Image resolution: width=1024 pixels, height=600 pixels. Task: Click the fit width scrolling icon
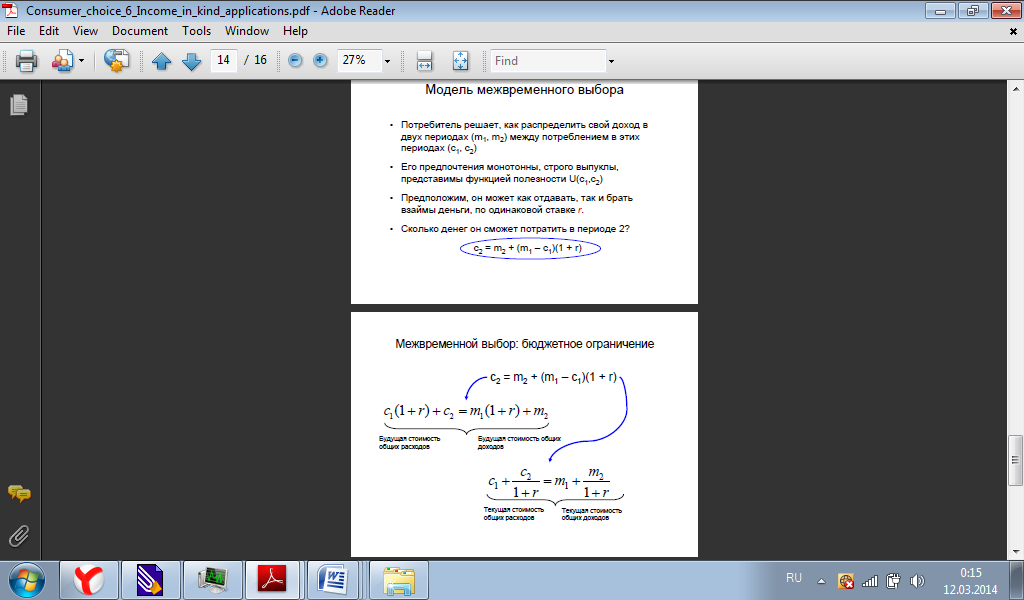[424, 61]
